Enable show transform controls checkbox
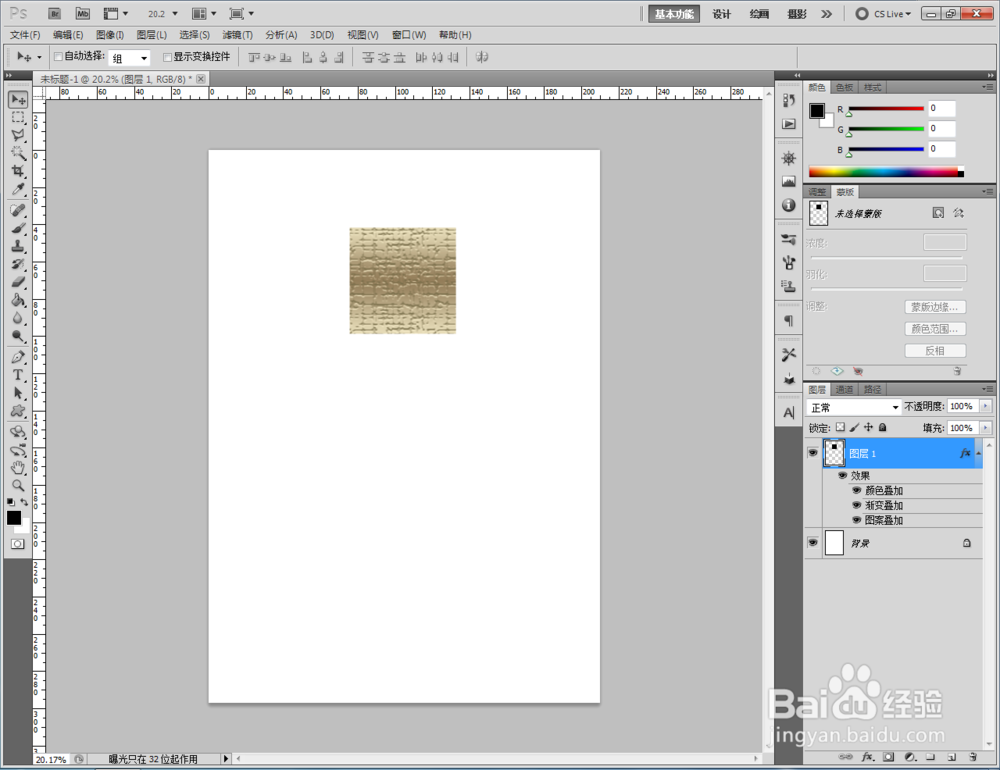Image resolution: width=1000 pixels, height=770 pixels. point(167,57)
